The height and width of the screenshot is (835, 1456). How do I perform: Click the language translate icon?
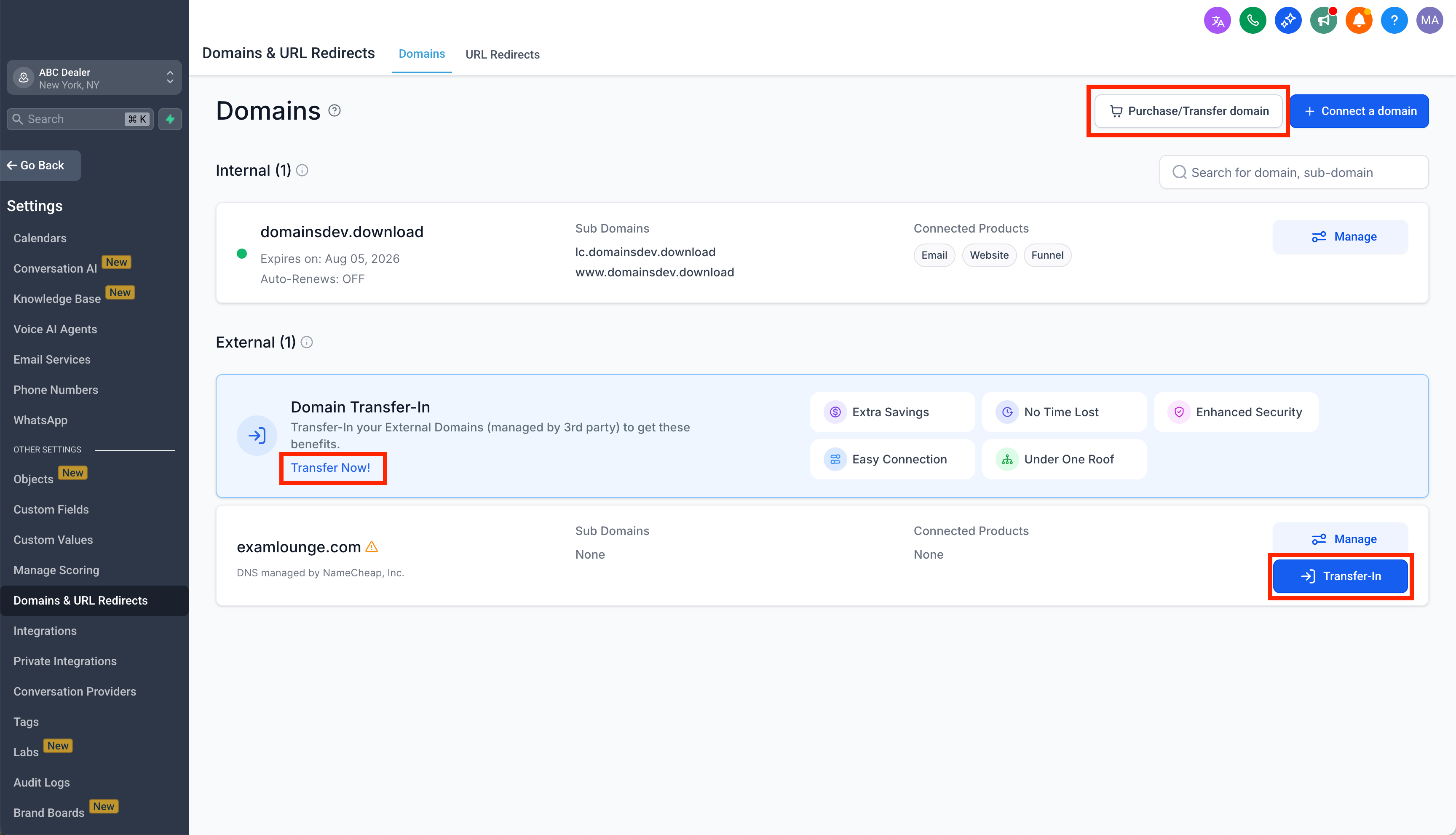(x=1217, y=21)
